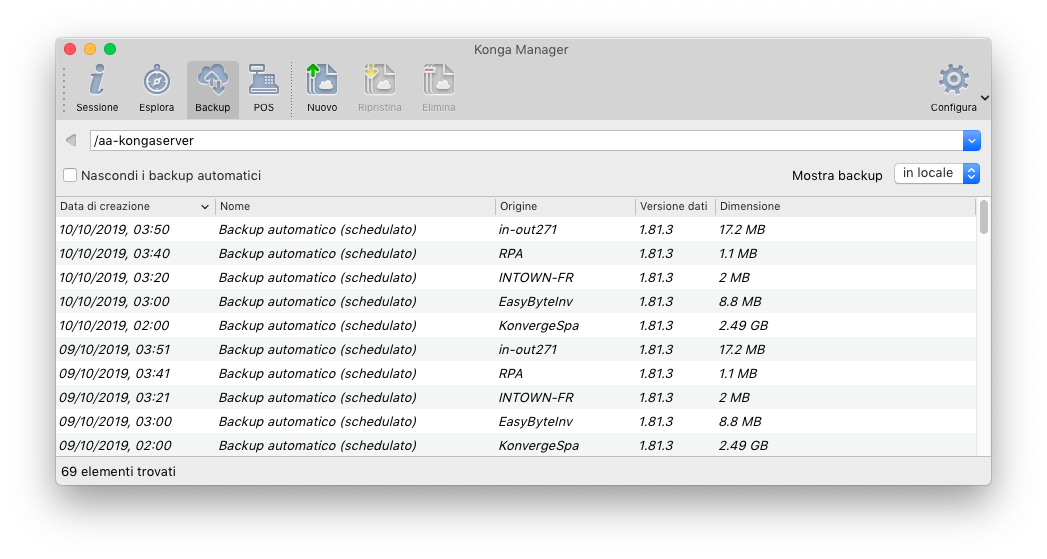The height and width of the screenshot is (559, 1047).
Task: Click INTOWN-FR in the 10/10/2019 03:20 row
Action: click(536, 277)
